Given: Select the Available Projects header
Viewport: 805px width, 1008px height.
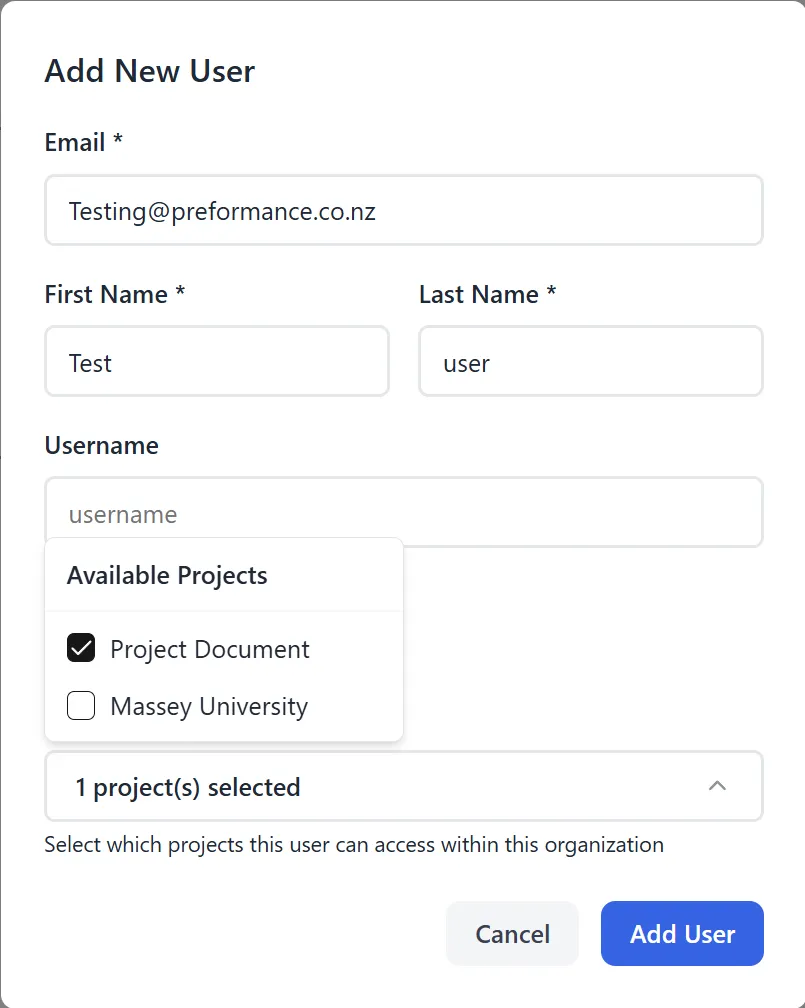Looking at the screenshot, I should pos(167,575).
